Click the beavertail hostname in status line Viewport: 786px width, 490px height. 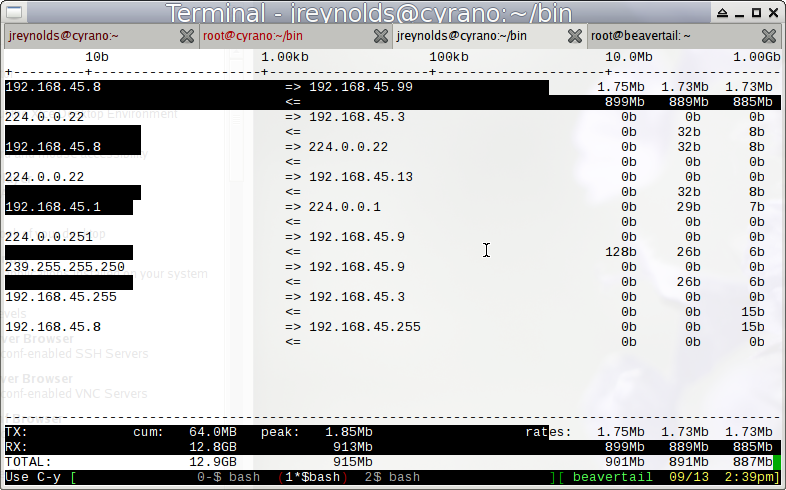click(x=613, y=478)
